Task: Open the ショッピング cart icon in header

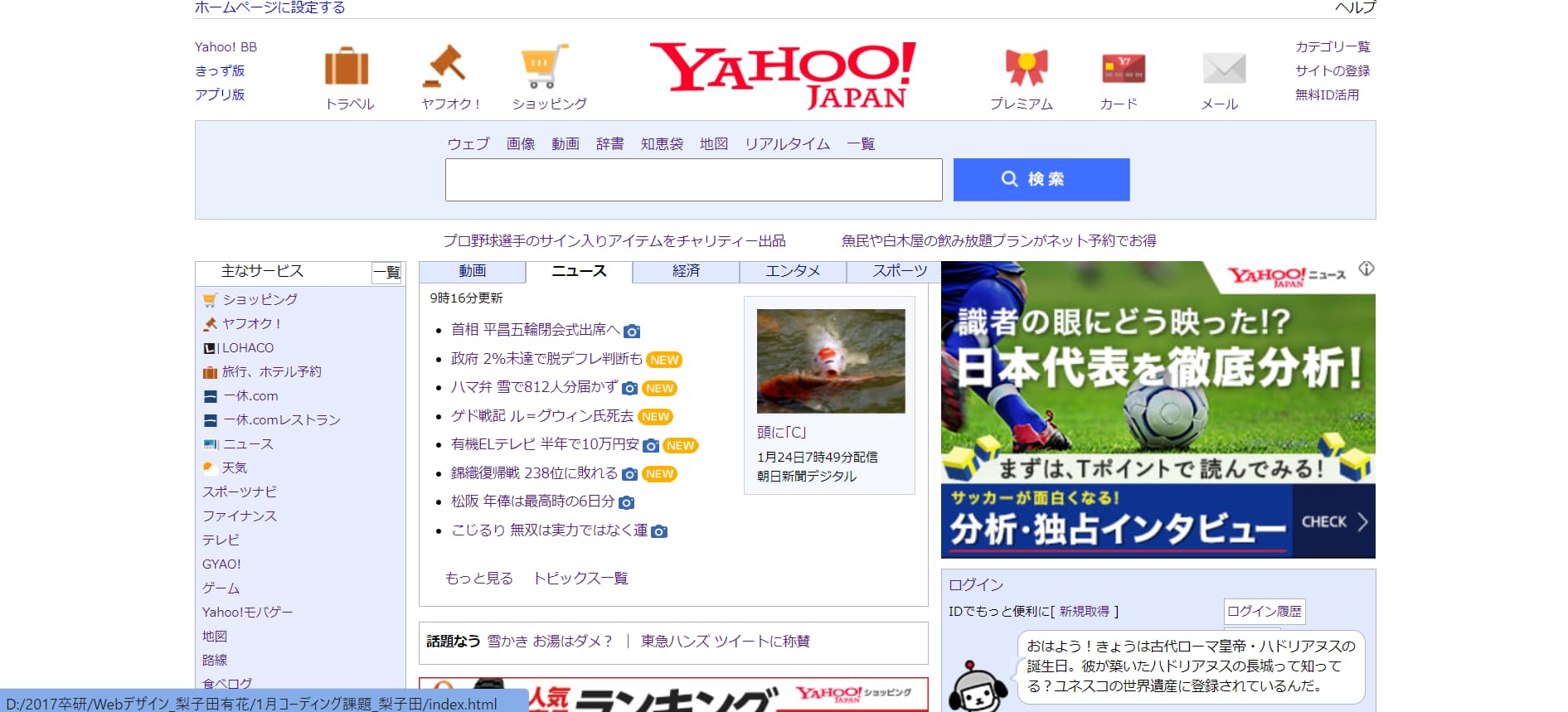Action: tap(545, 66)
